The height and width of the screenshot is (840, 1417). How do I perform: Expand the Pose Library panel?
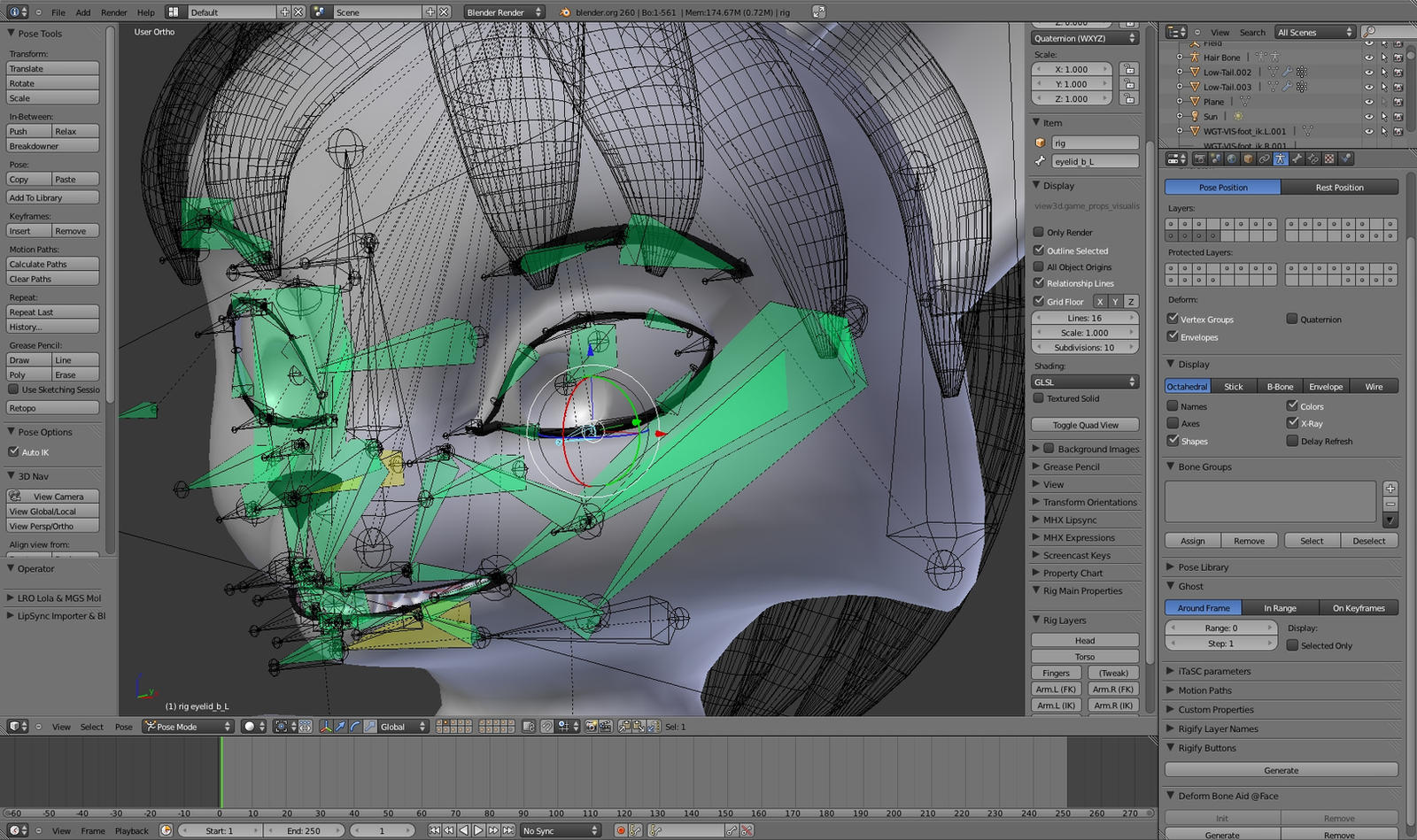tap(1203, 566)
